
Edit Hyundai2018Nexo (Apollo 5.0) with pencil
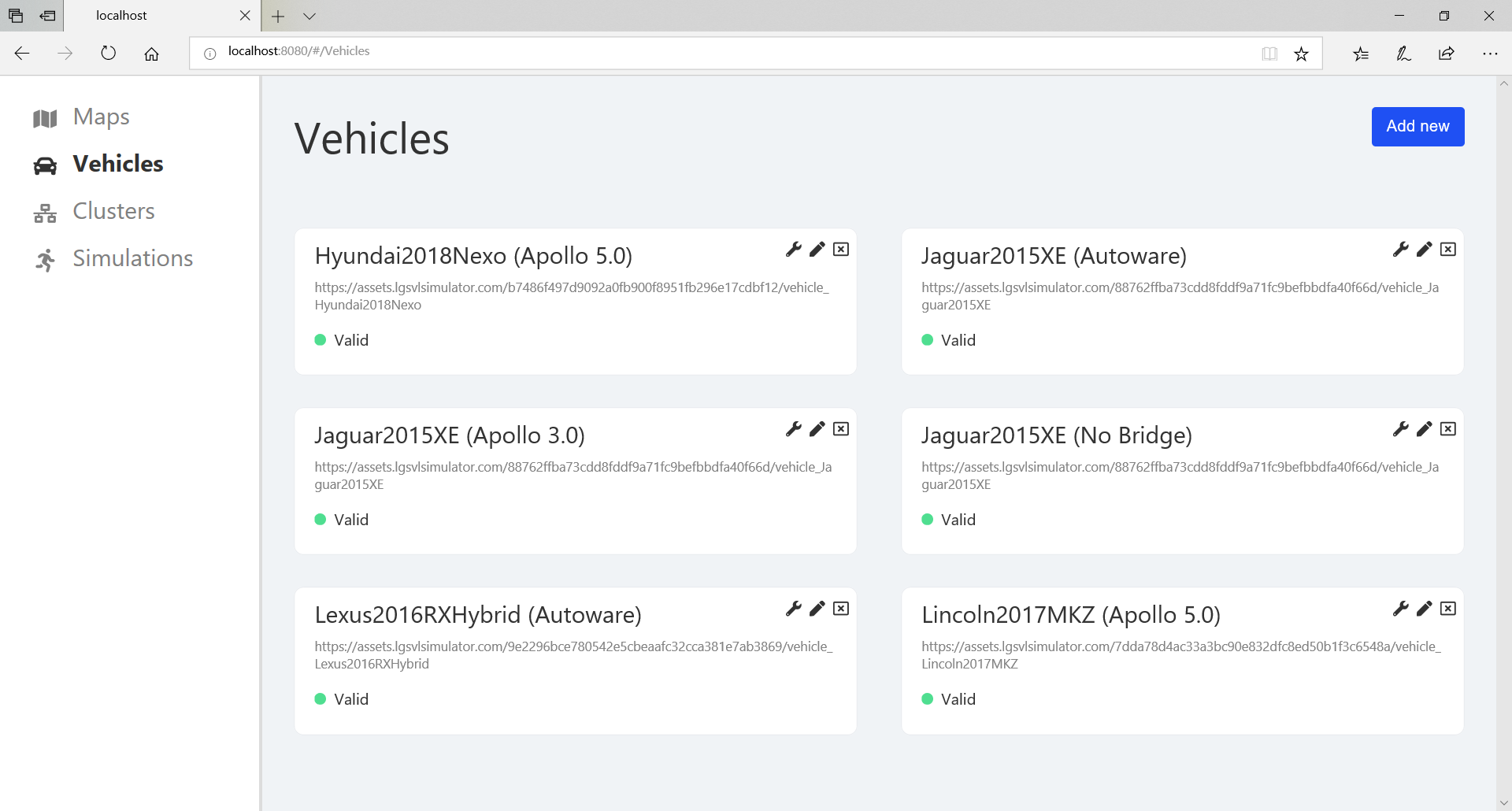pos(817,250)
